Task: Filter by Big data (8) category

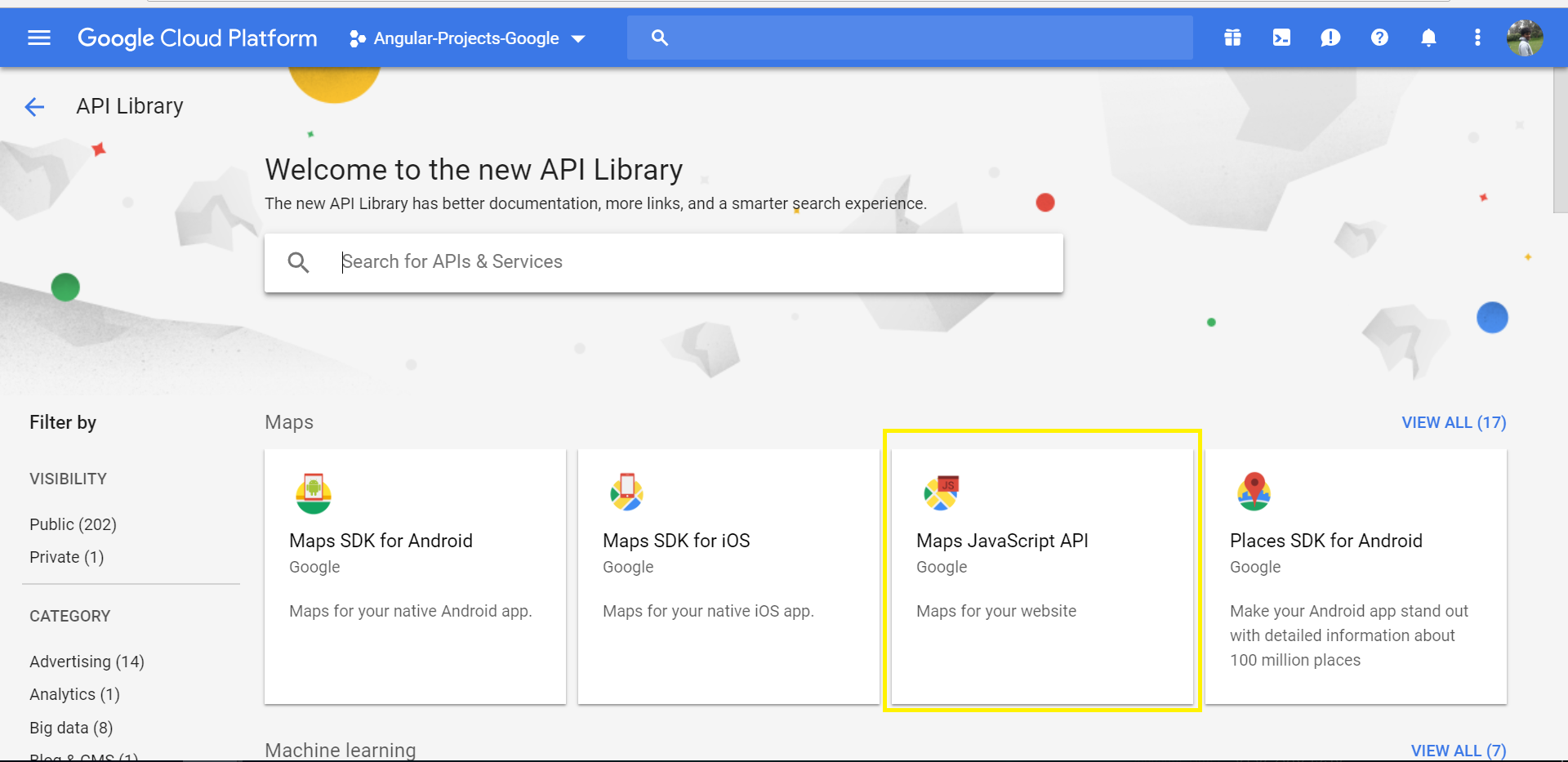Action: click(71, 728)
